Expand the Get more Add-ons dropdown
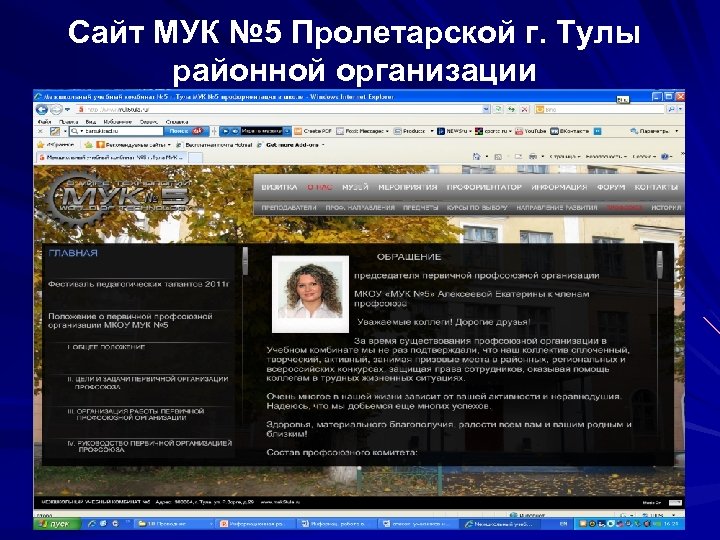The image size is (720, 540). click(x=323, y=145)
